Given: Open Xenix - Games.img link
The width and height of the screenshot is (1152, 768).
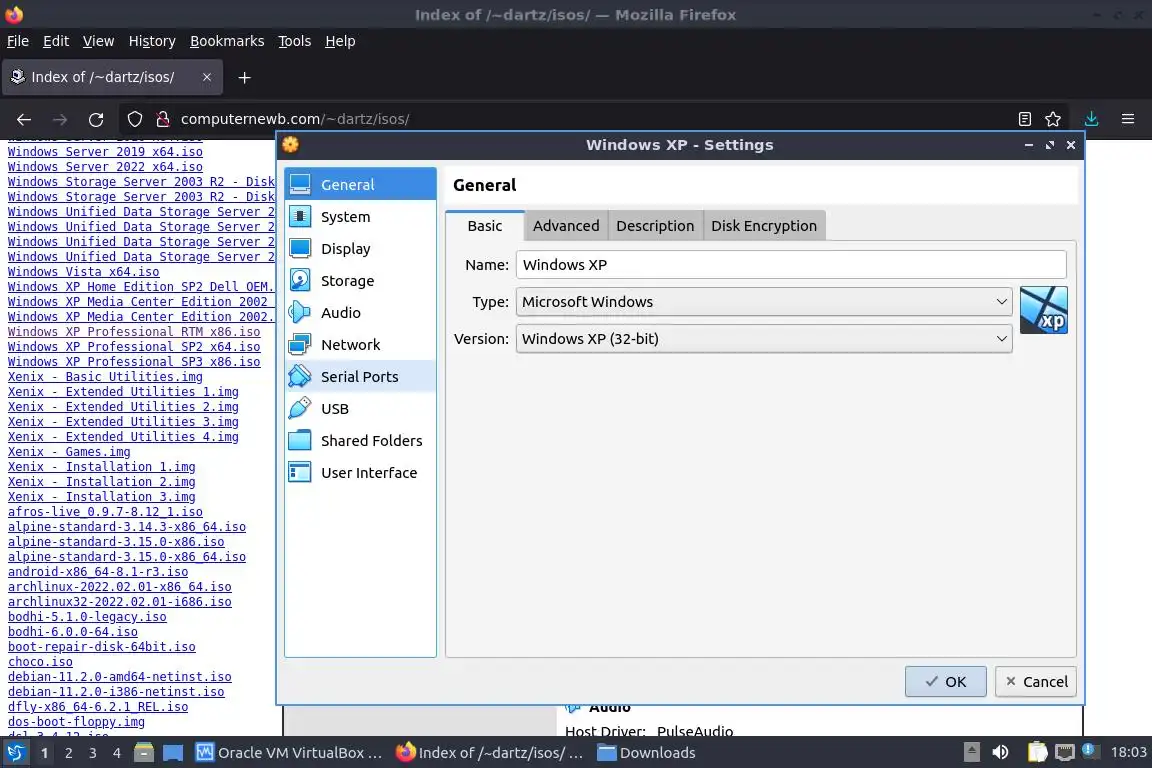Looking at the screenshot, I should click(69, 452).
